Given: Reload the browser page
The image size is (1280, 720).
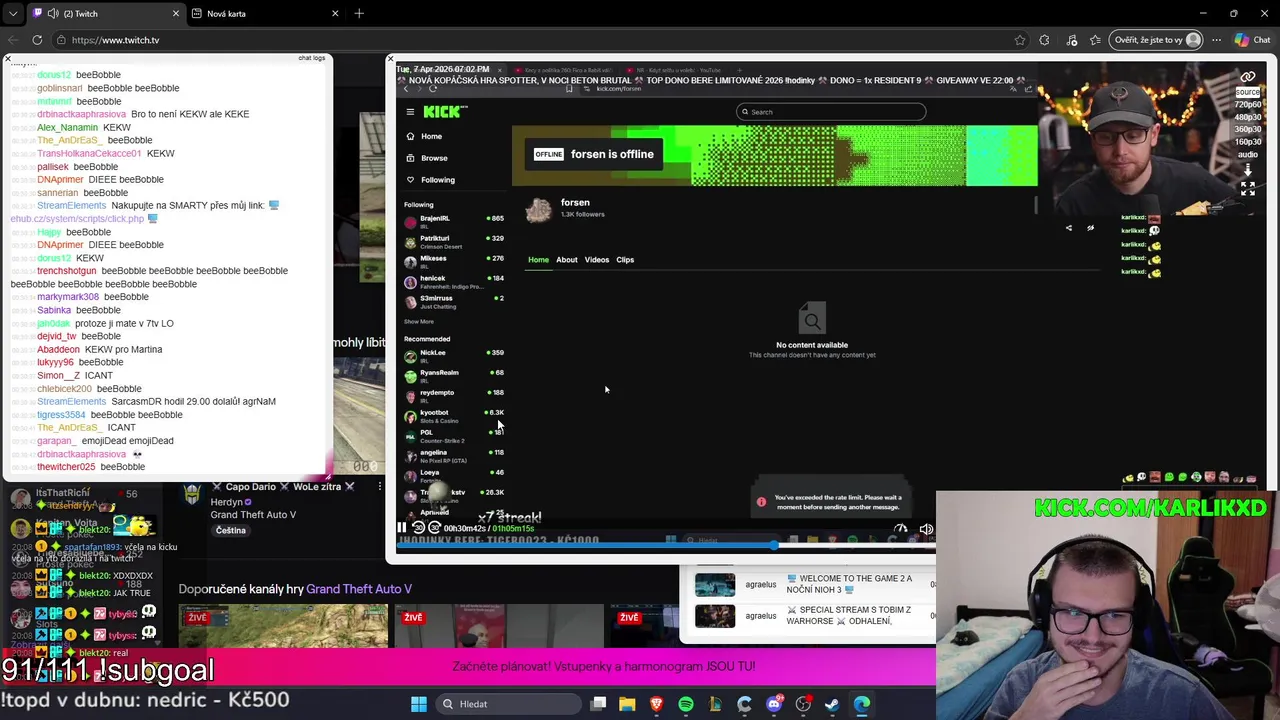Looking at the screenshot, I should [x=37, y=40].
